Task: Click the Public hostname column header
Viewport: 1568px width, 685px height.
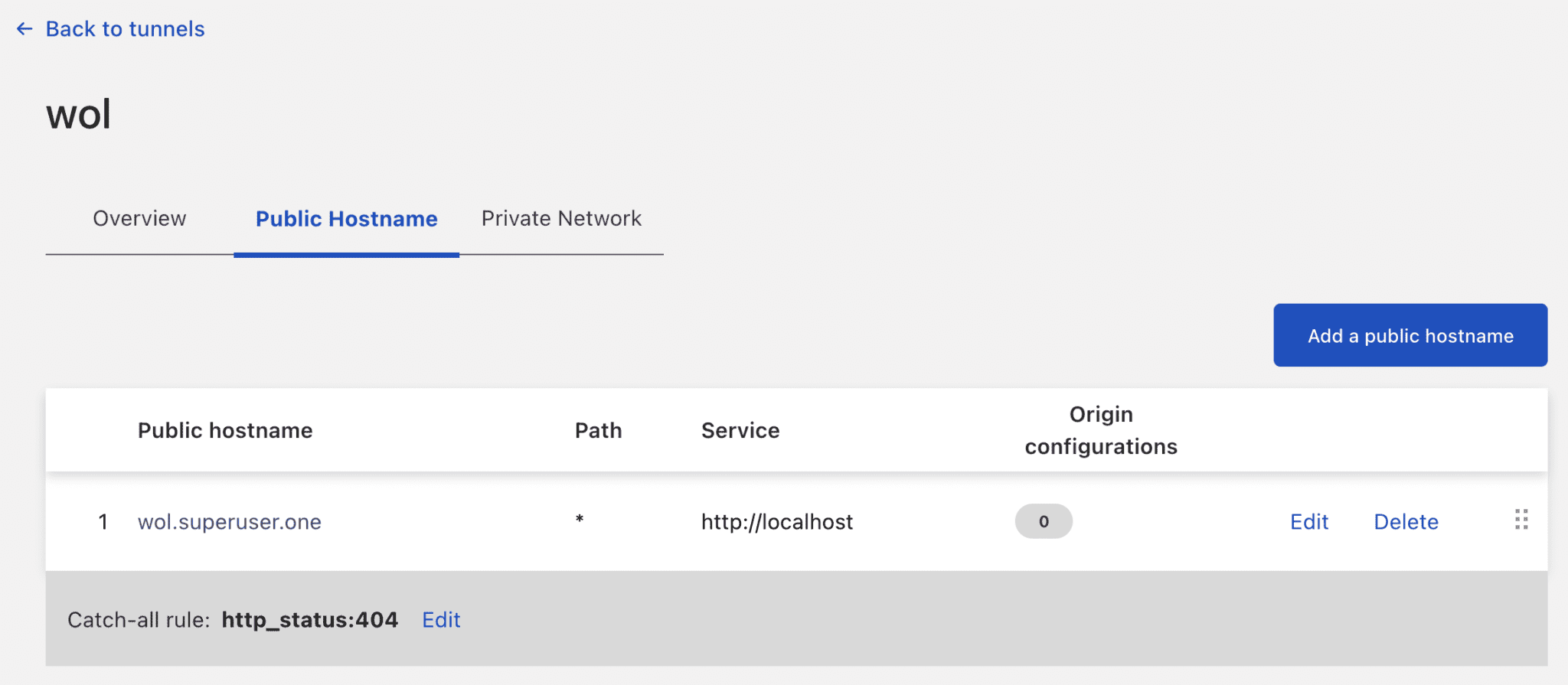Action: click(x=225, y=430)
